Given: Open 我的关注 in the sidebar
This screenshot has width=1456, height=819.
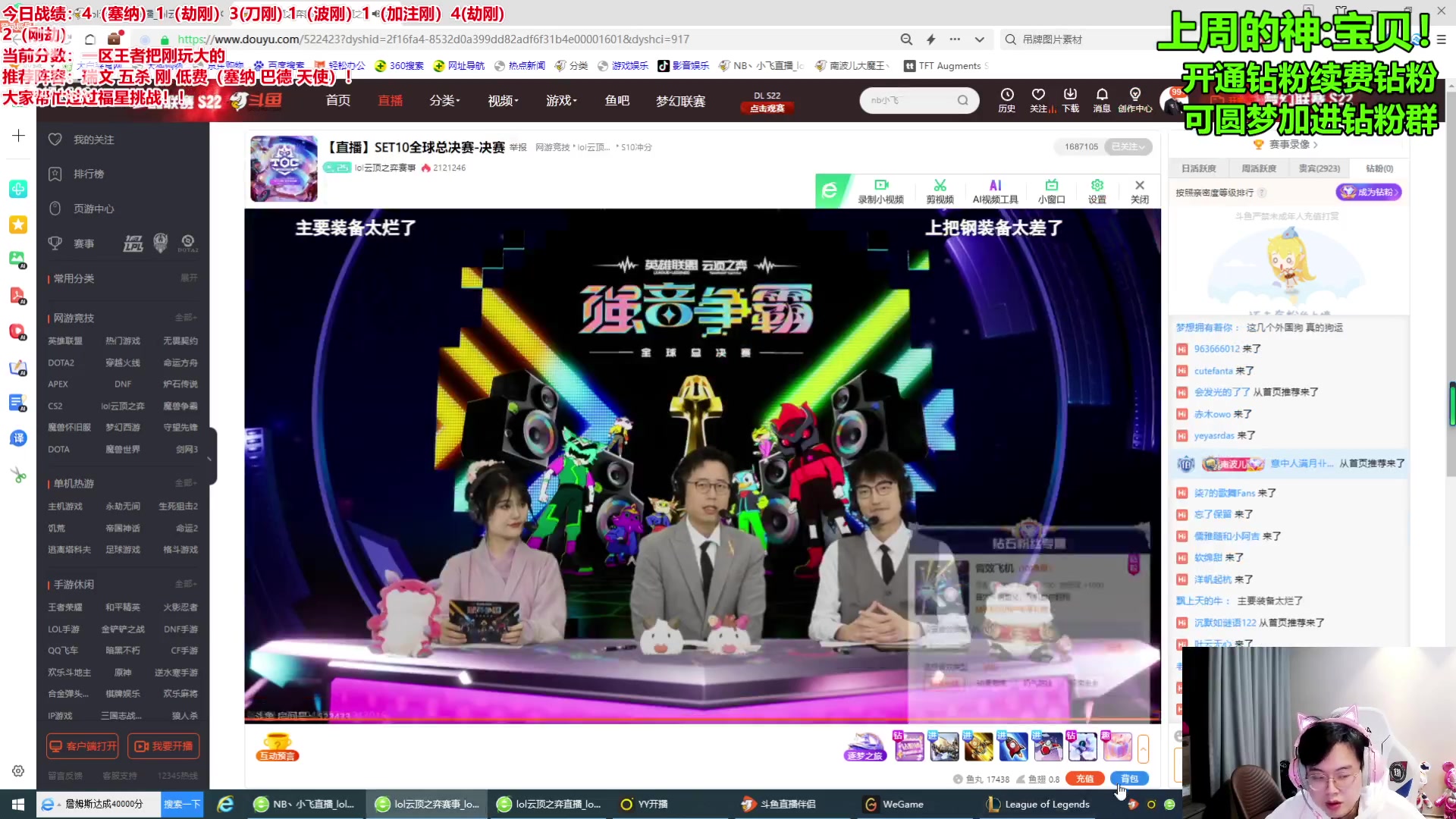Looking at the screenshot, I should click(93, 140).
